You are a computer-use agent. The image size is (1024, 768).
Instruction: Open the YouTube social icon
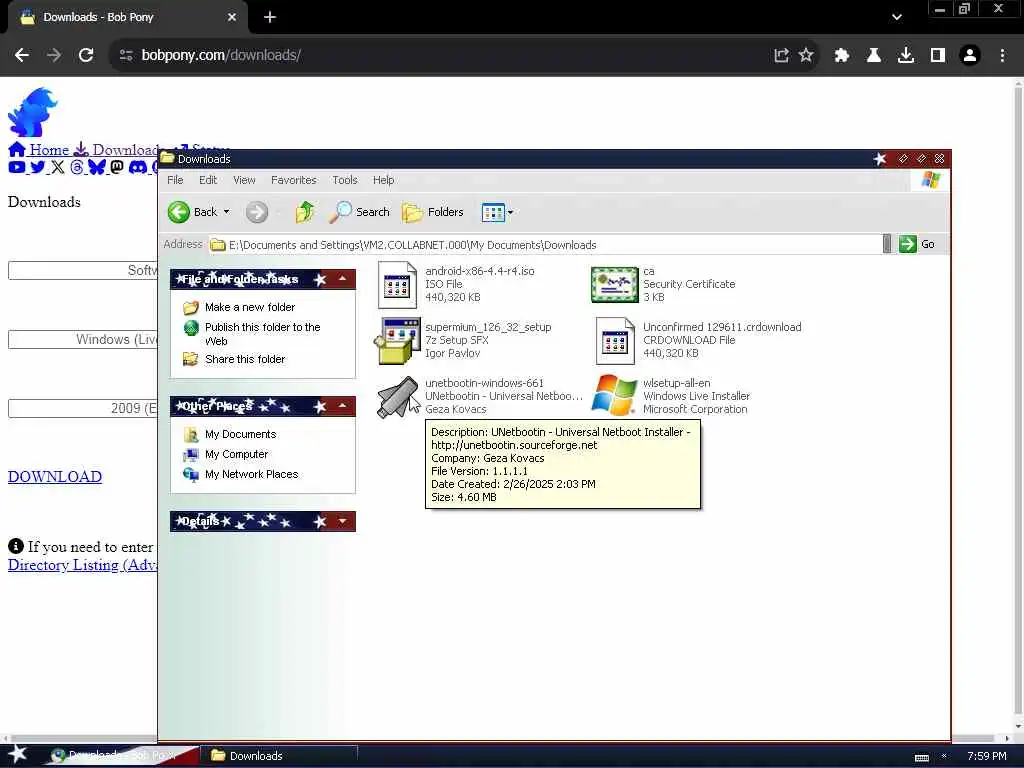point(16,167)
